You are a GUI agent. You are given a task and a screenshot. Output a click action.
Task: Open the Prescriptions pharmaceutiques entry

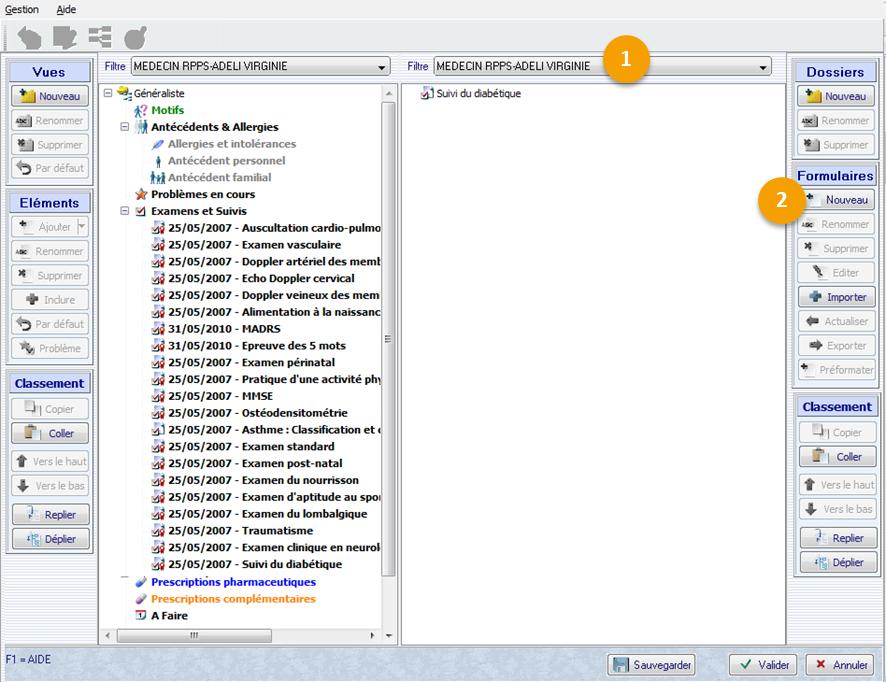pyautogui.click(x=232, y=582)
